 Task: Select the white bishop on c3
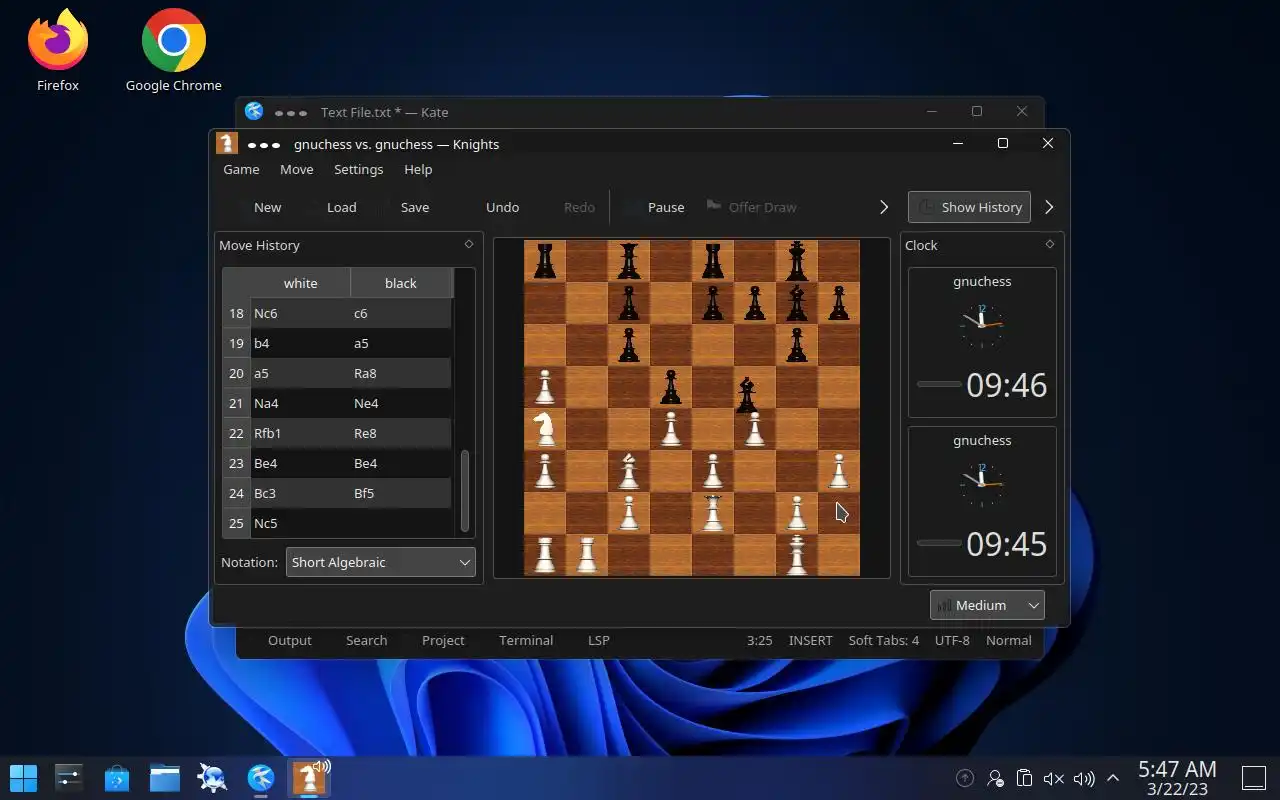pyautogui.click(x=629, y=471)
